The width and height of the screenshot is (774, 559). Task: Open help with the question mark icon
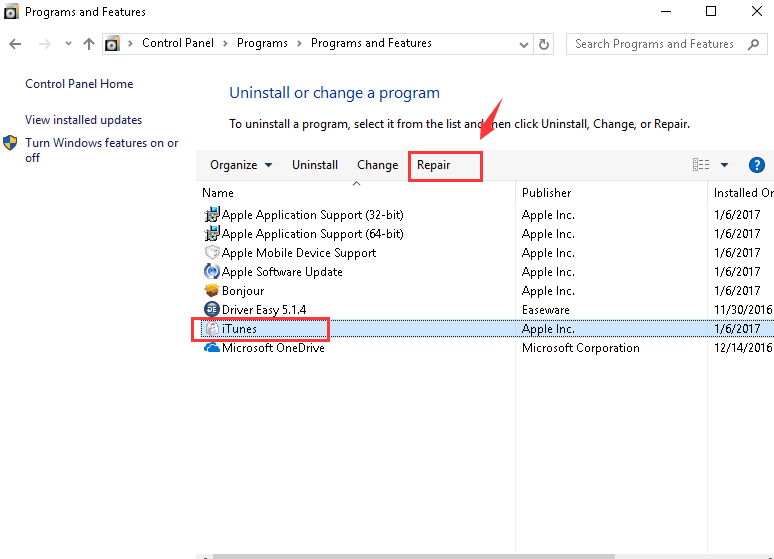coord(756,165)
